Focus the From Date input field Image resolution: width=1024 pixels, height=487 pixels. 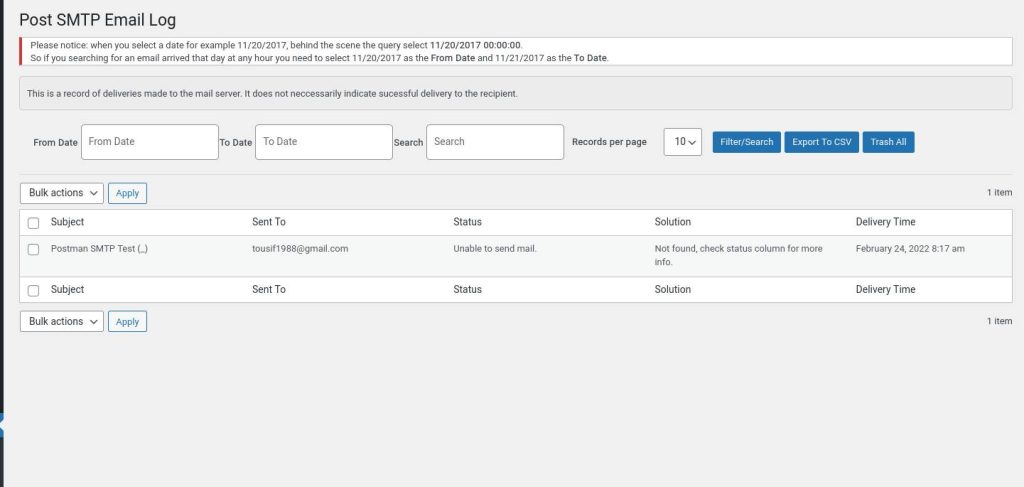150,142
